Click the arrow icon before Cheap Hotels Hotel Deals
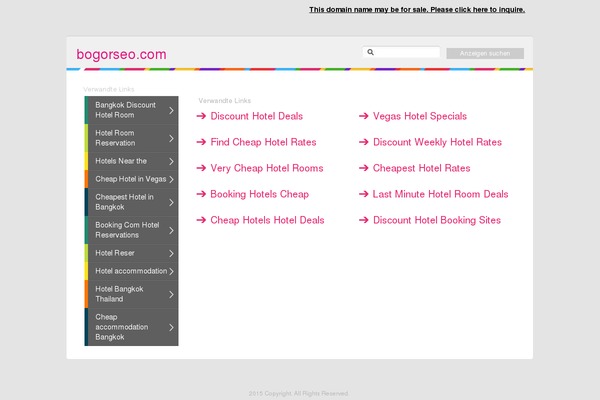 point(201,220)
